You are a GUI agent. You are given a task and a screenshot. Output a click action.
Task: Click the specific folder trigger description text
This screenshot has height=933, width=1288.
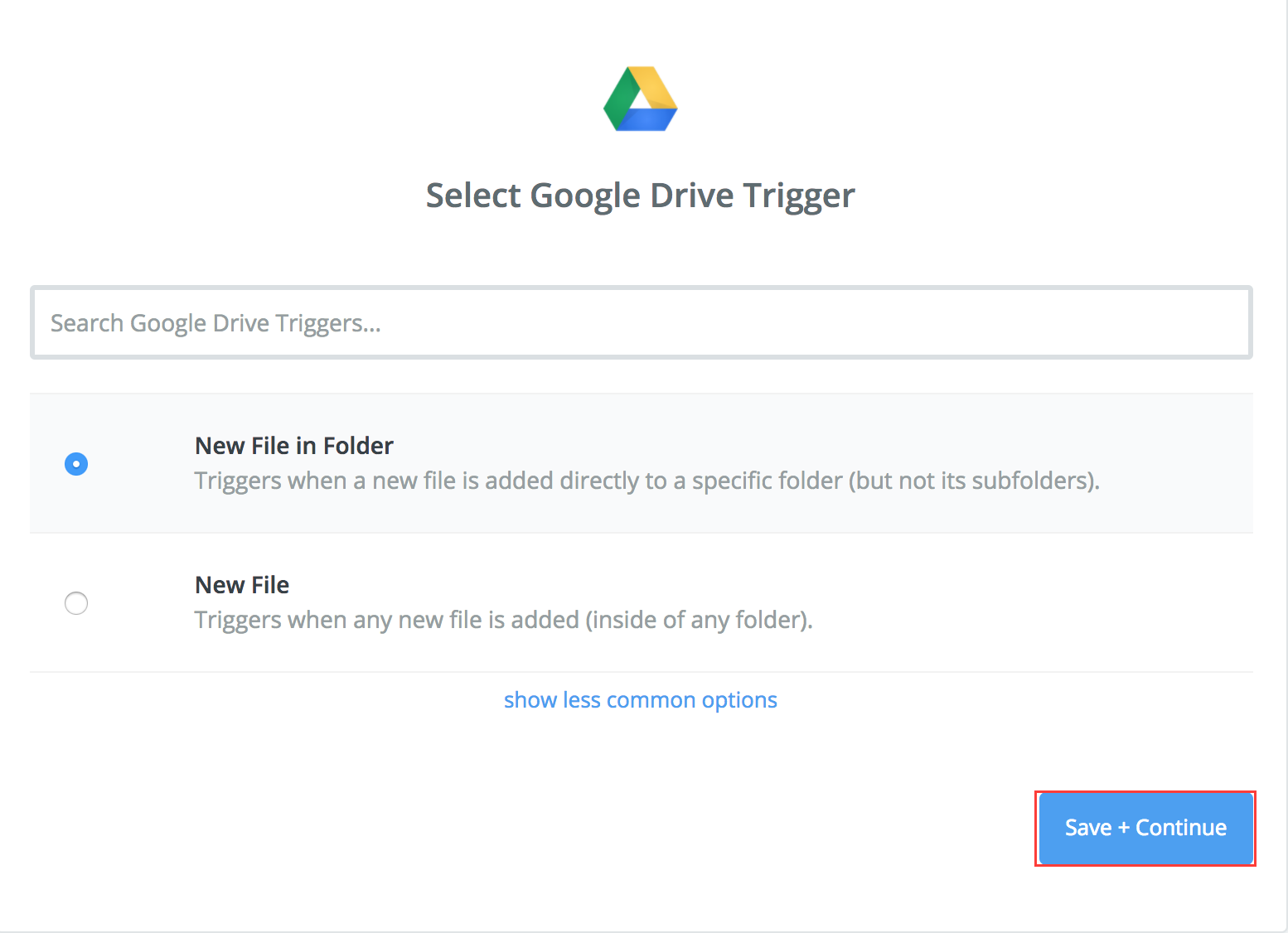646,481
